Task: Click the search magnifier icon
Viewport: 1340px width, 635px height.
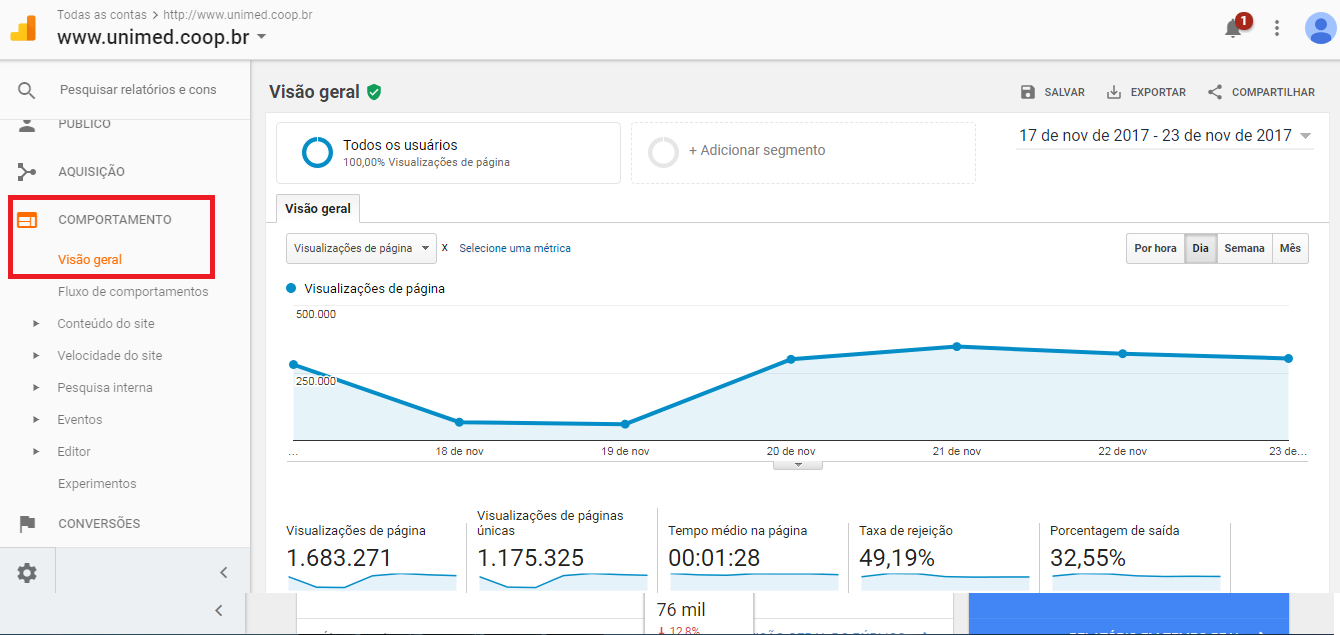Action: tap(27, 90)
